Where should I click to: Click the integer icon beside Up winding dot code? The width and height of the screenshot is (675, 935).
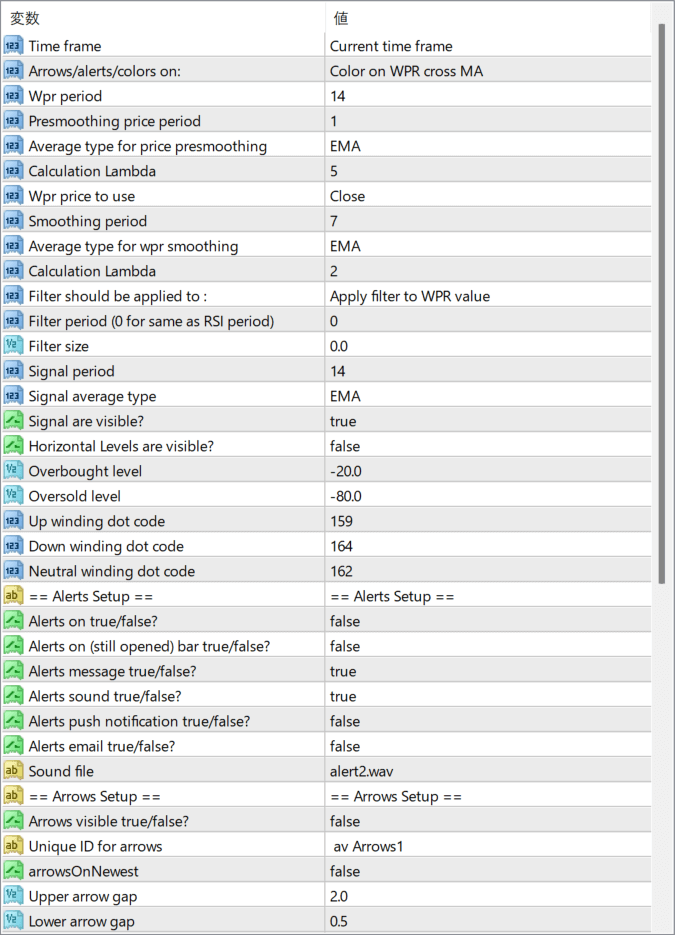click(13, 521)
